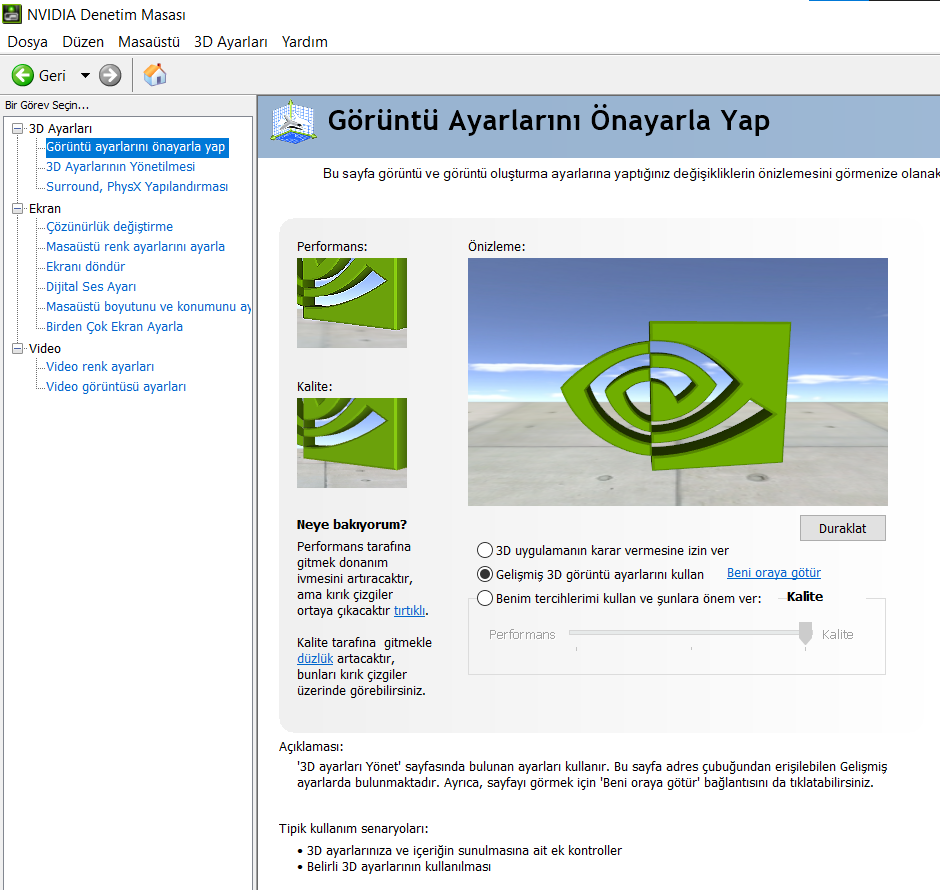This screenshot has width=940, height=890.
Task: Click the 'Tipik kullanım senaryoları:' label
Action: point(354,828)
